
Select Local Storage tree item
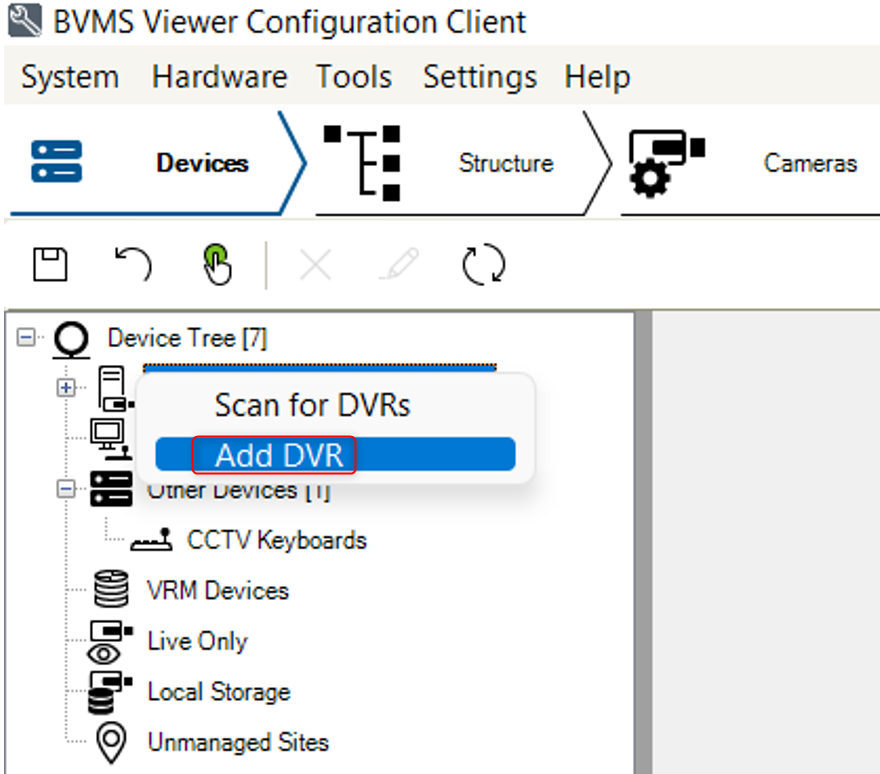click(x=218, y=692)
